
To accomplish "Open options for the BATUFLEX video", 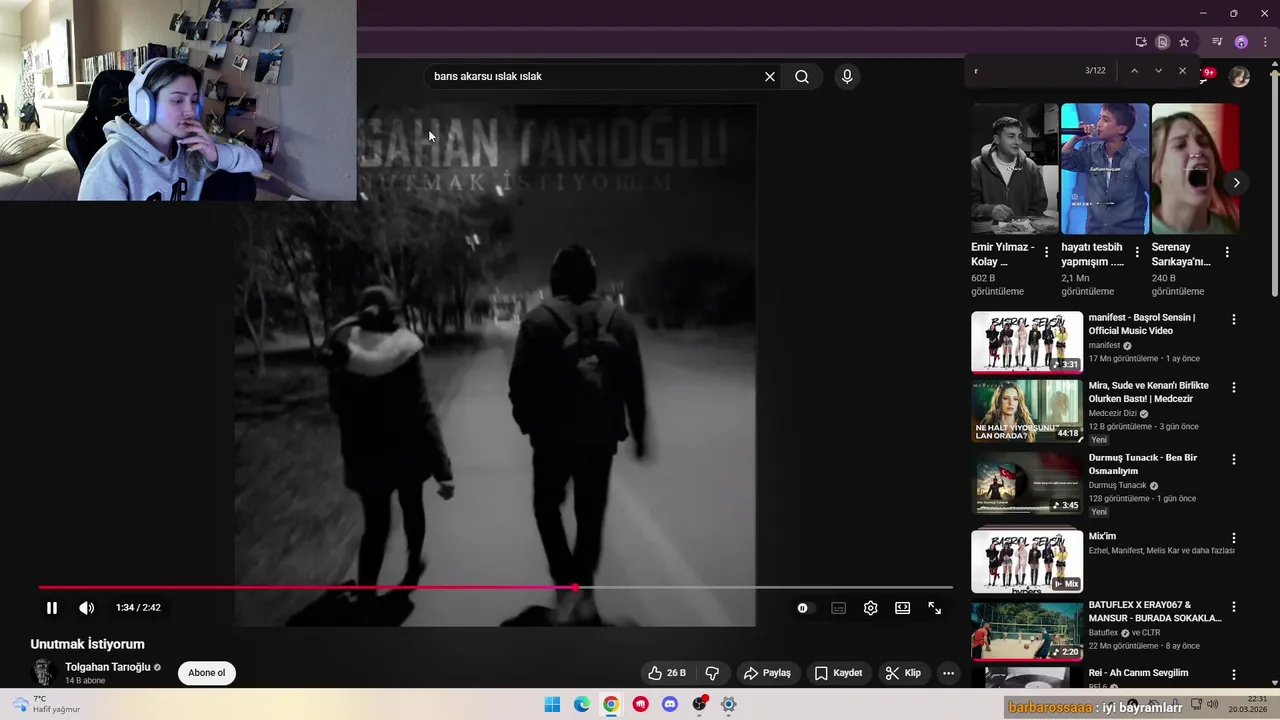I will coord(1233,607).
